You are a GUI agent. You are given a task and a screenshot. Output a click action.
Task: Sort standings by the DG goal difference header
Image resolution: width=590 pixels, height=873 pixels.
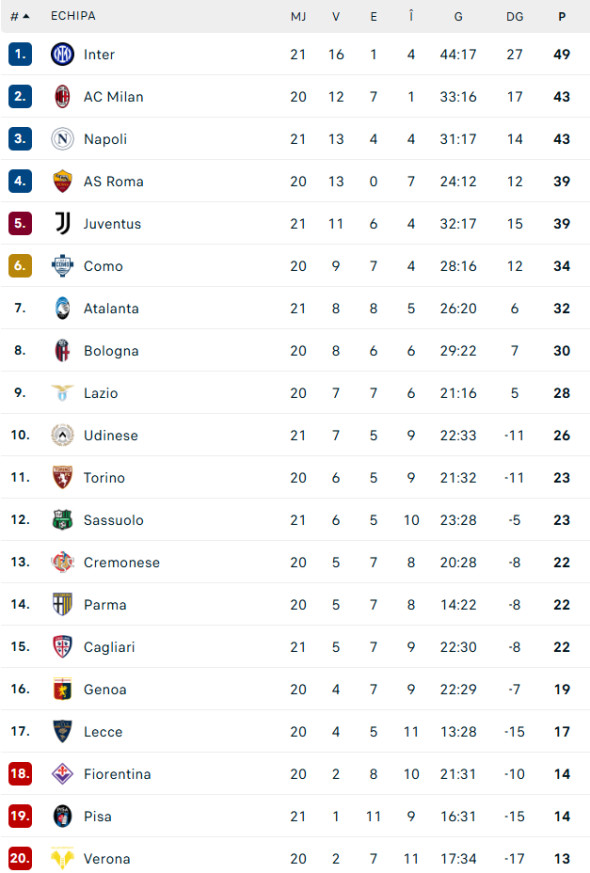(515, 16)
